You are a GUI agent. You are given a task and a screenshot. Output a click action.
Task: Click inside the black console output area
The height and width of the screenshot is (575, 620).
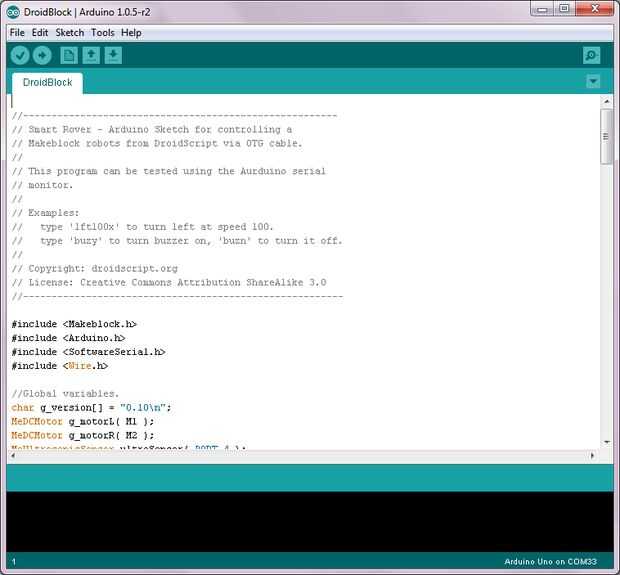[x=310, y=522]
